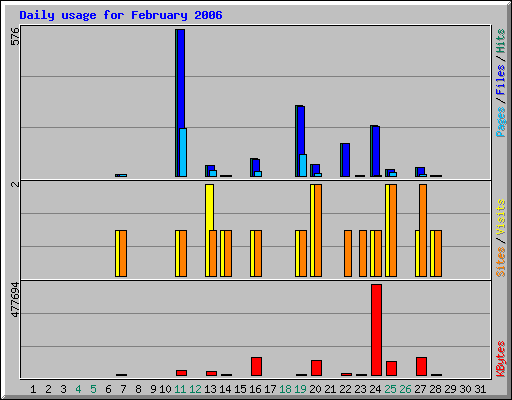The height and width of the screenshot is (400, 512).
Task: Click day label 28 on the axis
Action: pyautogui.click(x=435, y=389)
